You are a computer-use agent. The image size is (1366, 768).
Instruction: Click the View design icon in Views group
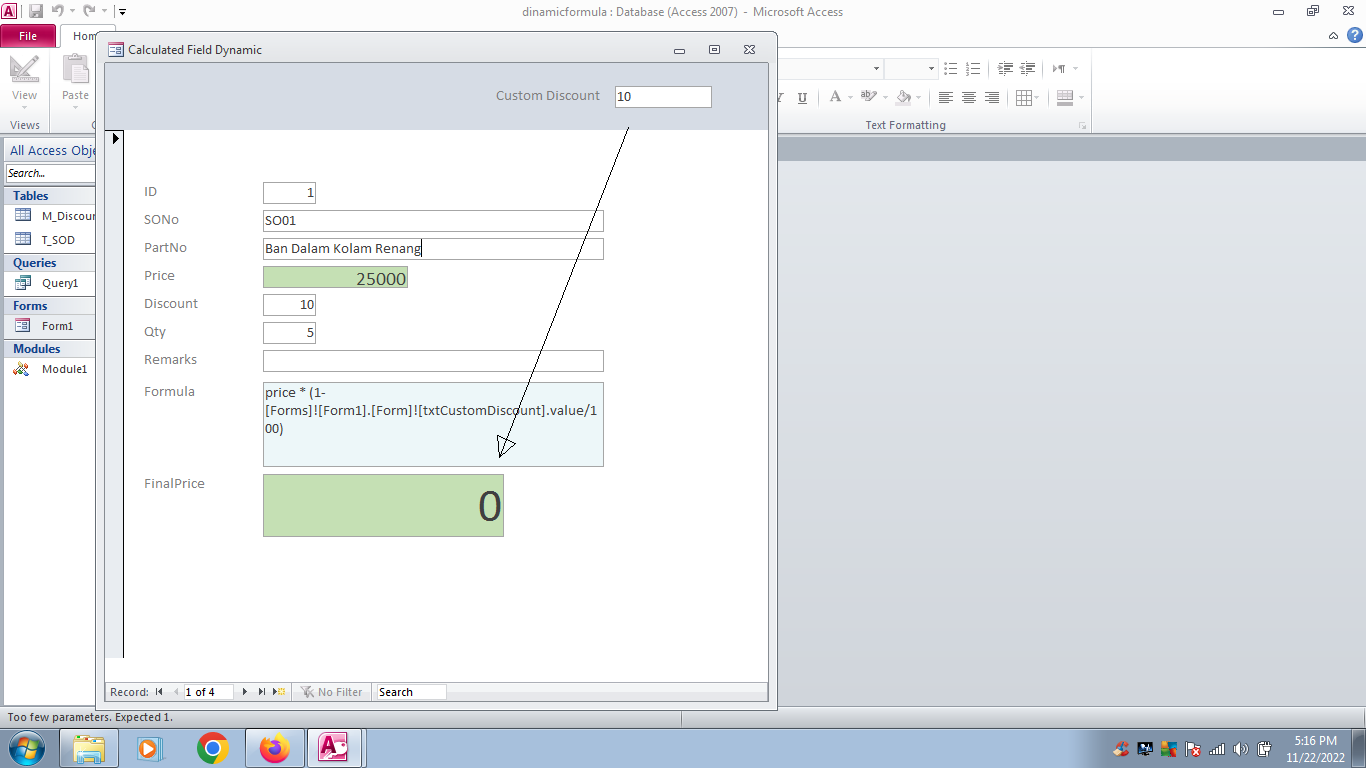click(x=24, y=70)
